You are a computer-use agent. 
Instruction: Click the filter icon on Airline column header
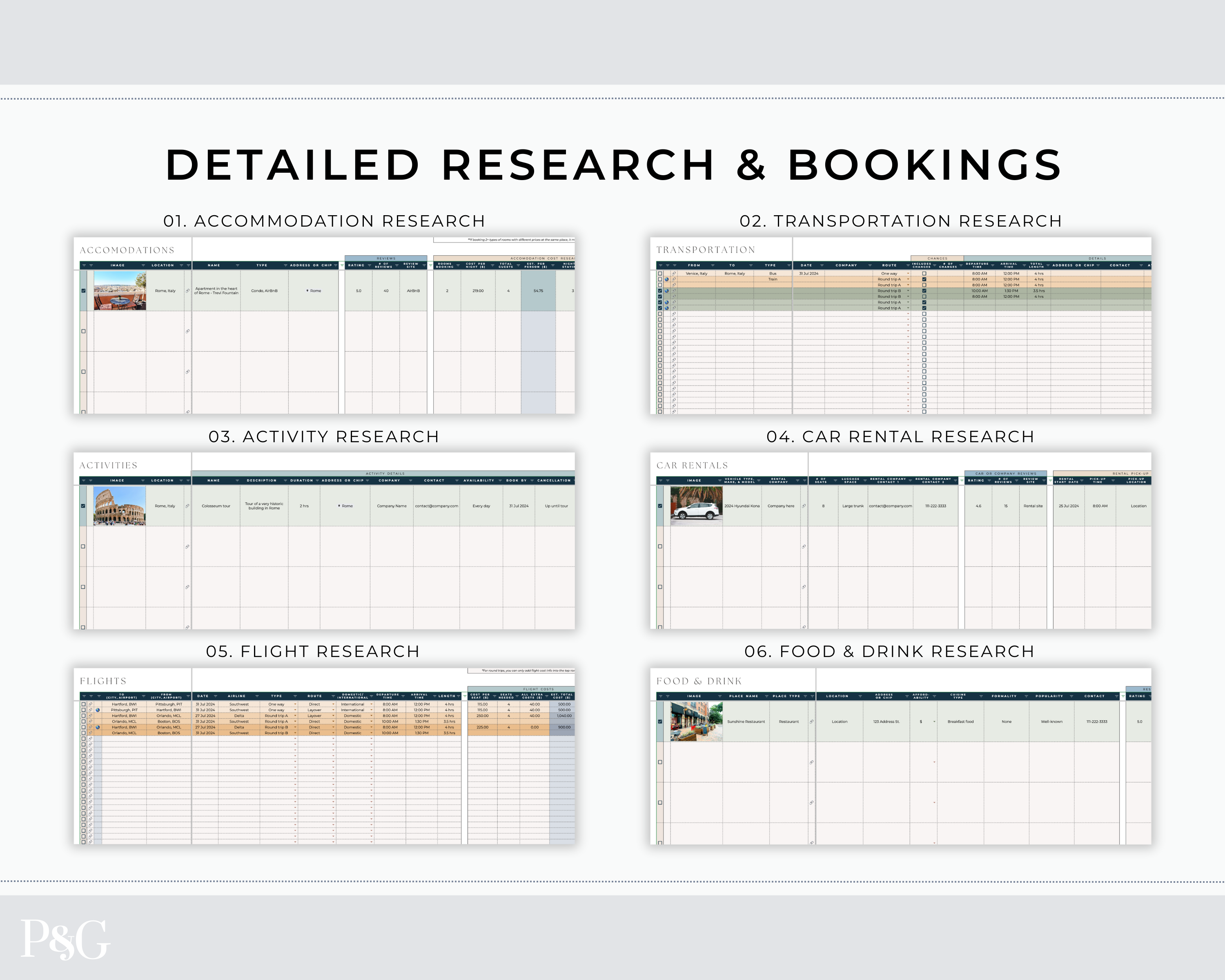257,696
